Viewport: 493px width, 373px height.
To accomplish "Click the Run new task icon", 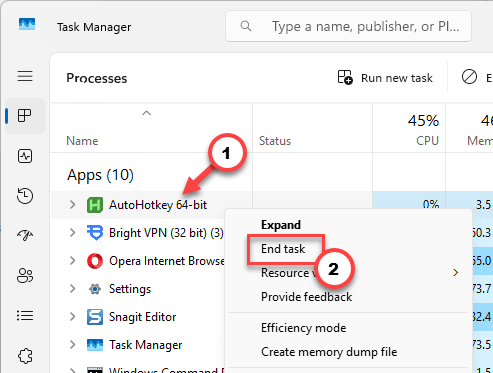I will (345, 77).
